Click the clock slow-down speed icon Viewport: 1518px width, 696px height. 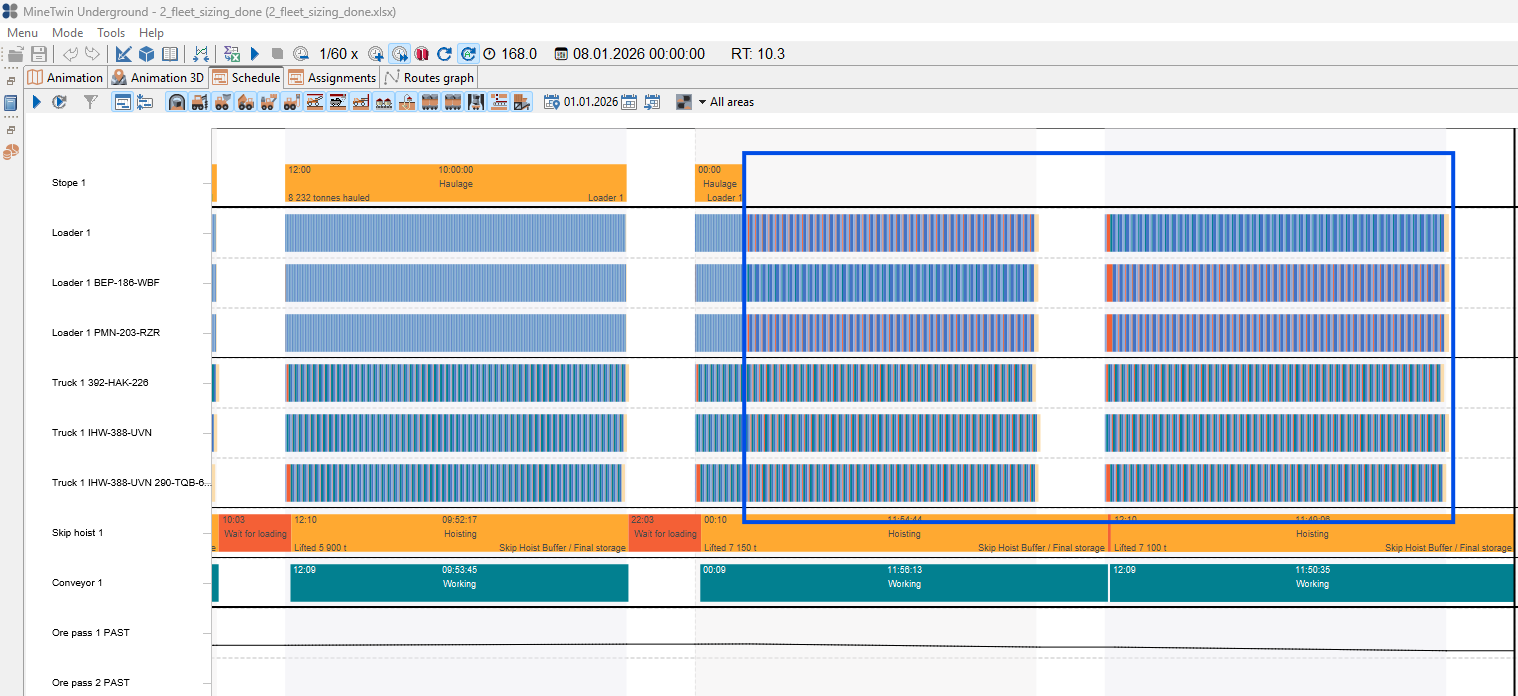(x=300, y=54)
